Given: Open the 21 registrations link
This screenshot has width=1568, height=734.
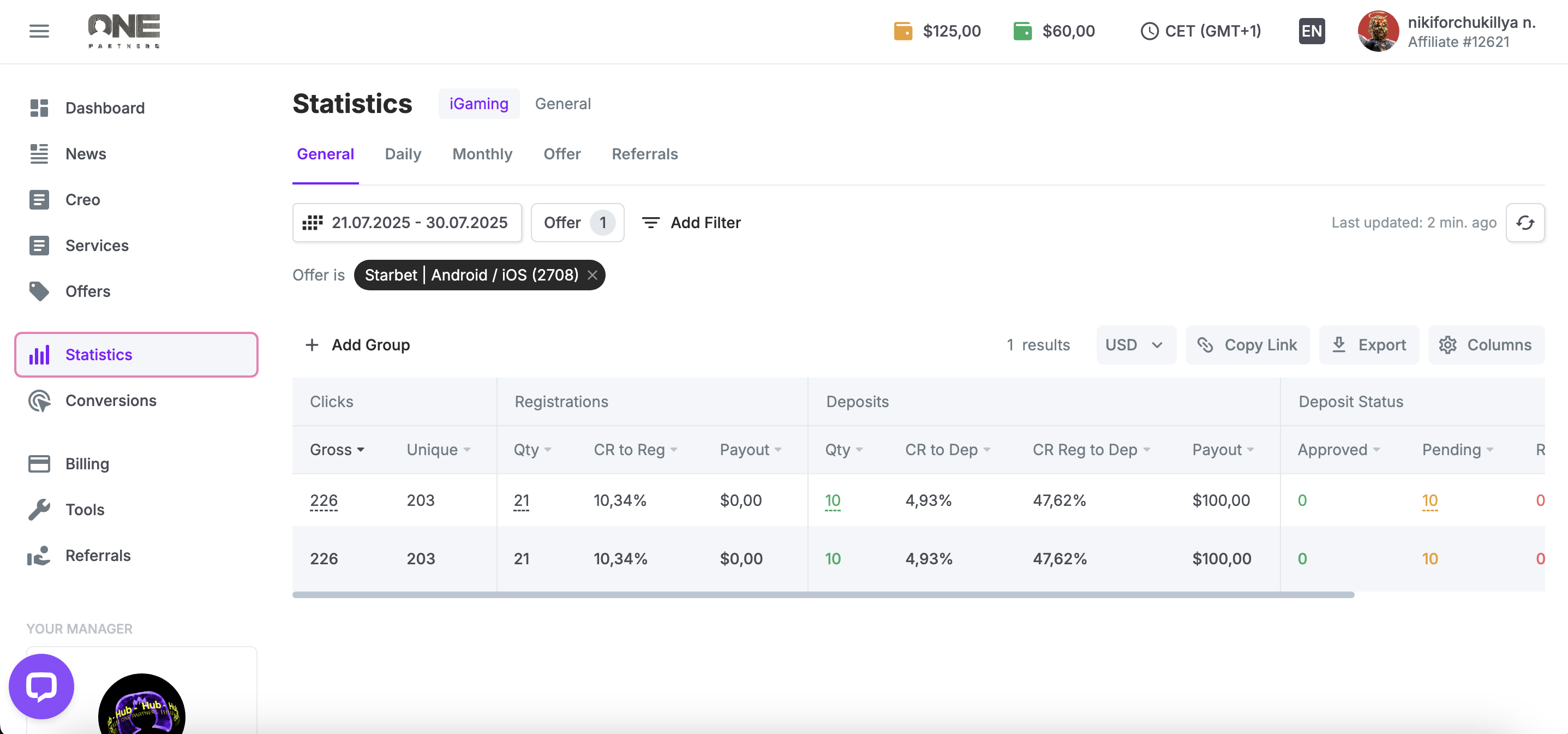Looking at the screenshot, I should pos(521,500).
